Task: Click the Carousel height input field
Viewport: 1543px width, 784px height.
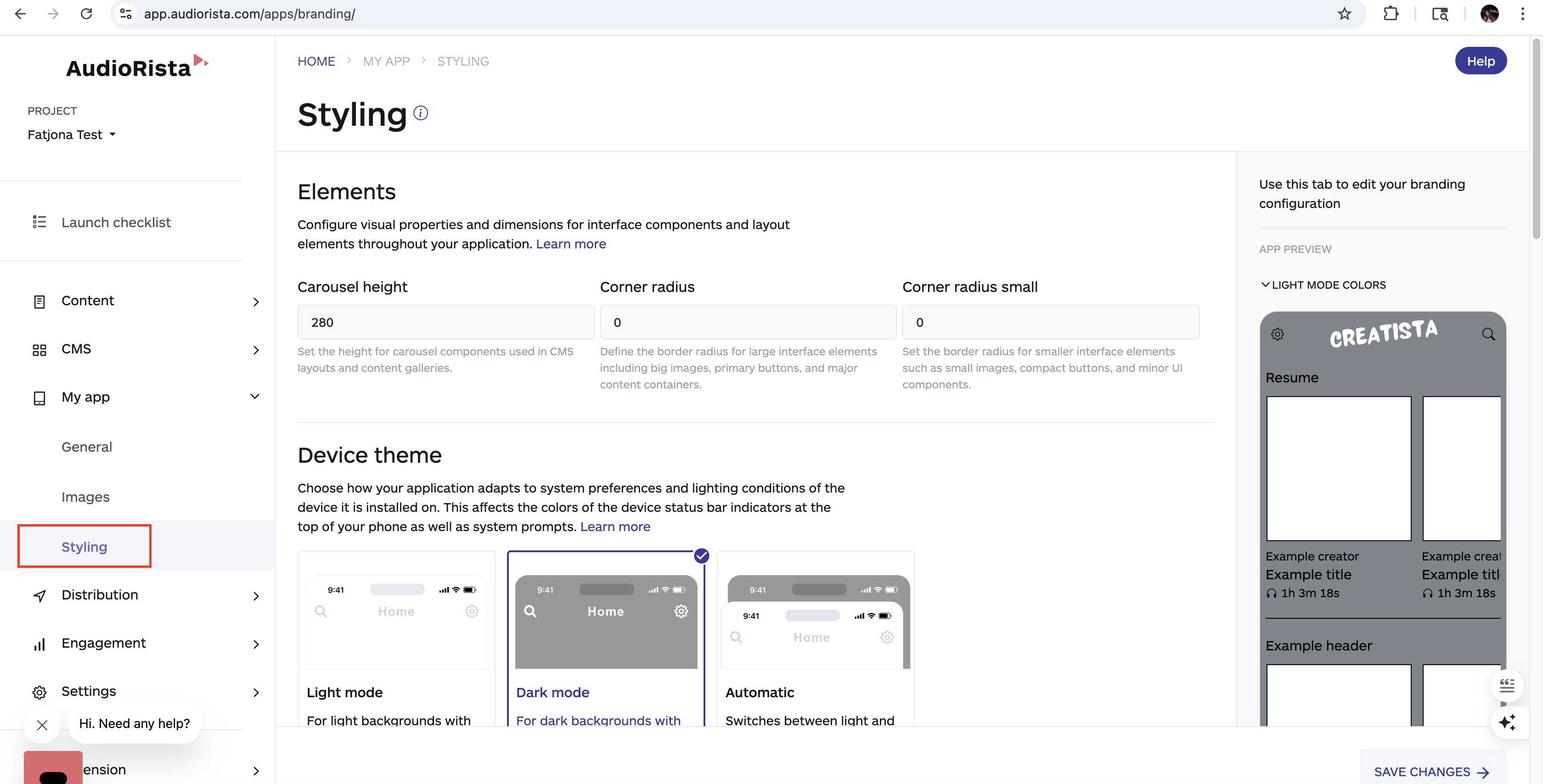Action: click(445, 322)
